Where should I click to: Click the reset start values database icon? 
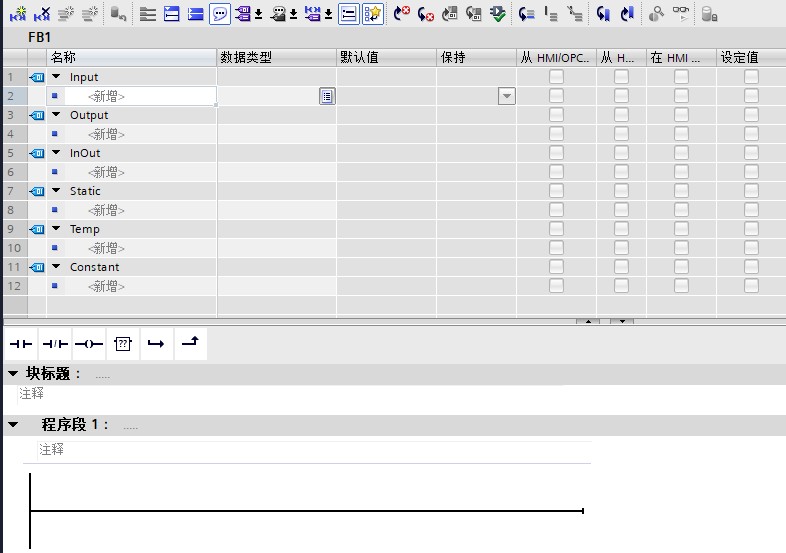(x=118, y=14)
